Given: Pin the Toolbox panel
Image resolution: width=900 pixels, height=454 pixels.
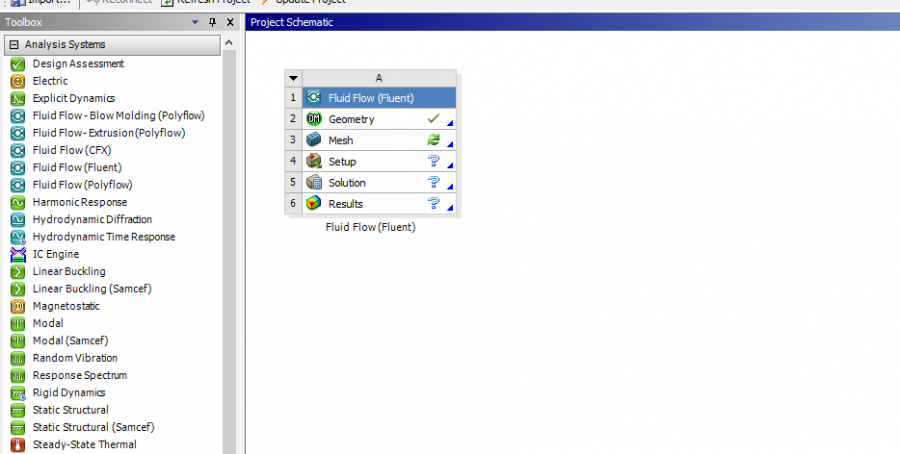Looking at the screenshot, I should 212,22.
